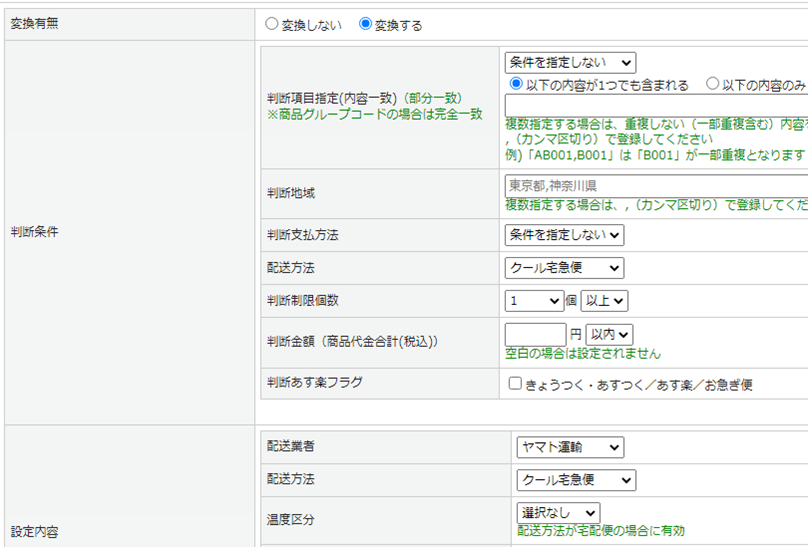Click the 配送業者 label
Viewport: 808px width, 547px height.
[x=291, y=447]
